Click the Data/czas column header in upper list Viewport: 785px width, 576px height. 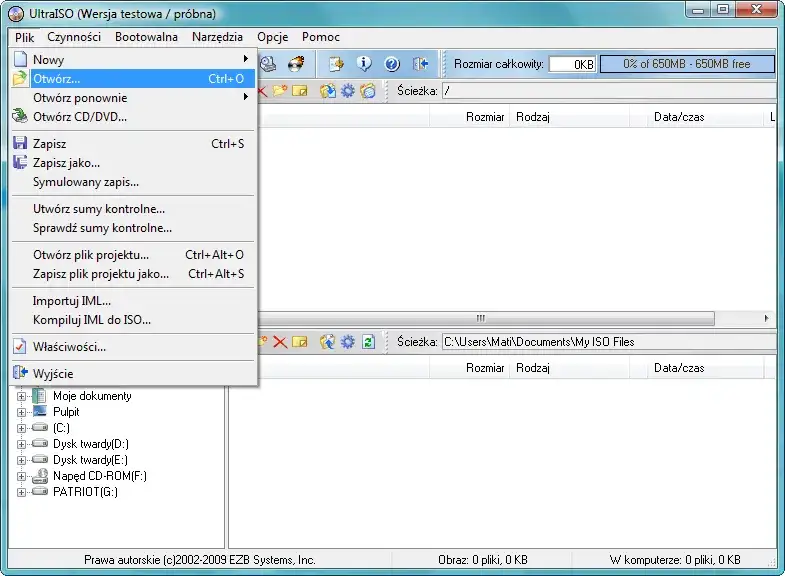[x=679, y=117]
